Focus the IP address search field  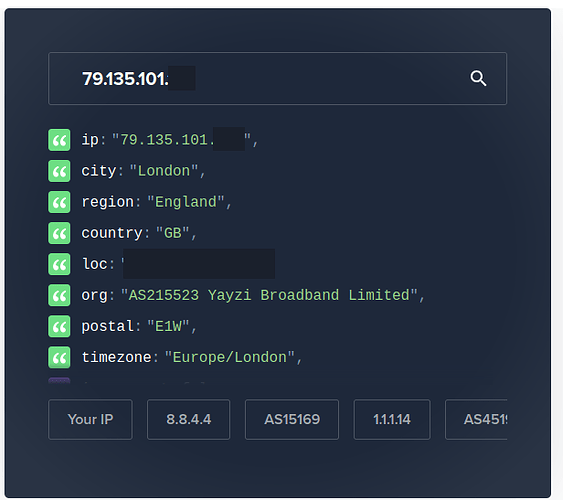point(278,79)
